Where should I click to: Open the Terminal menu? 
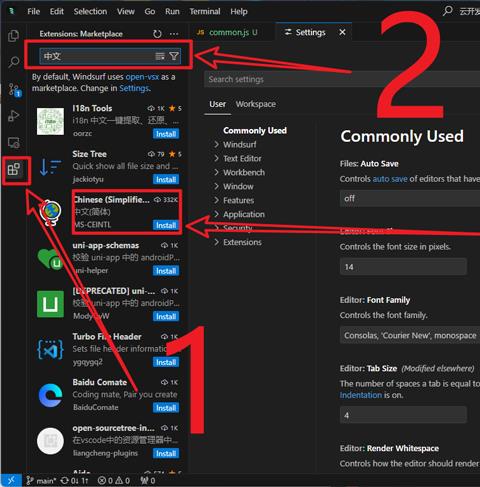click(205, 11)
